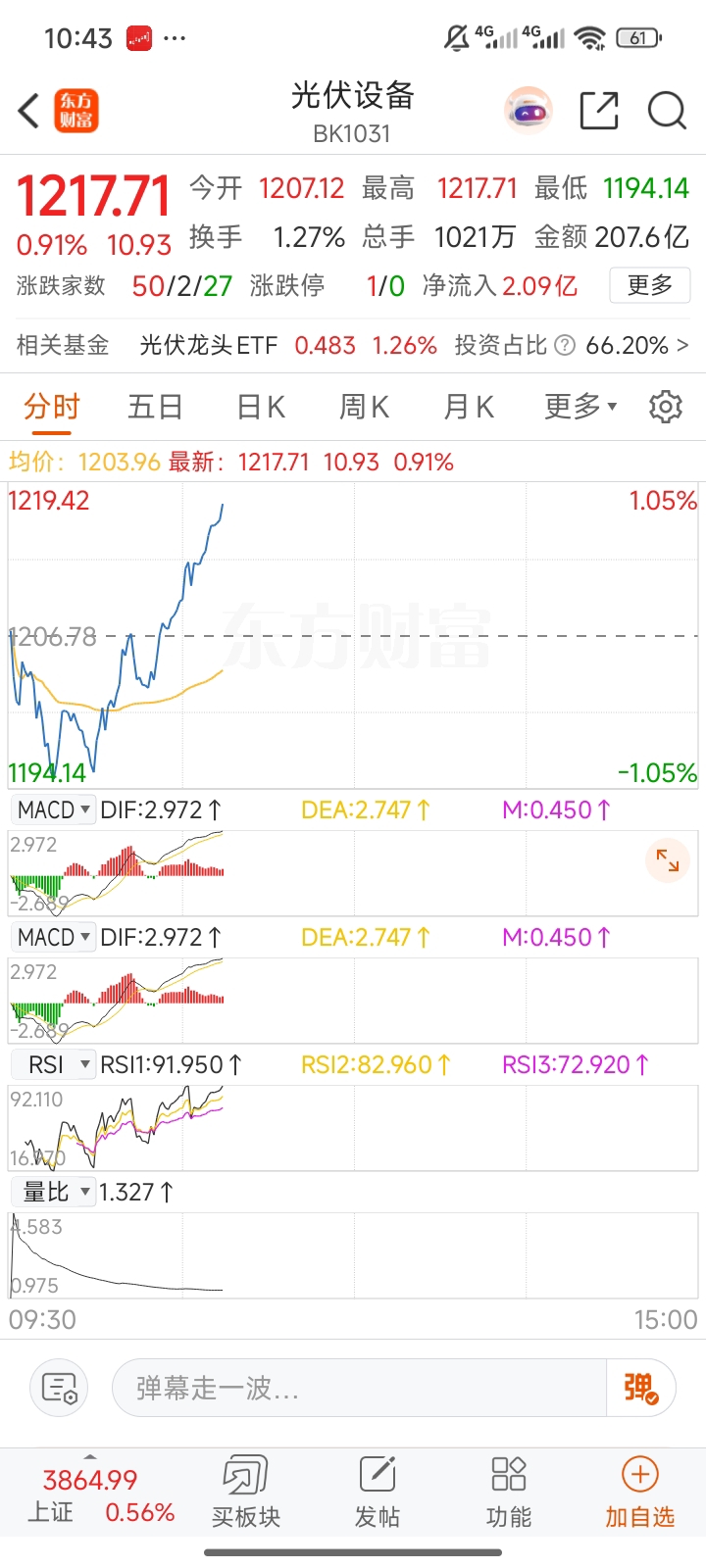Open the 更多 chart period dropdown

(581, 406)
